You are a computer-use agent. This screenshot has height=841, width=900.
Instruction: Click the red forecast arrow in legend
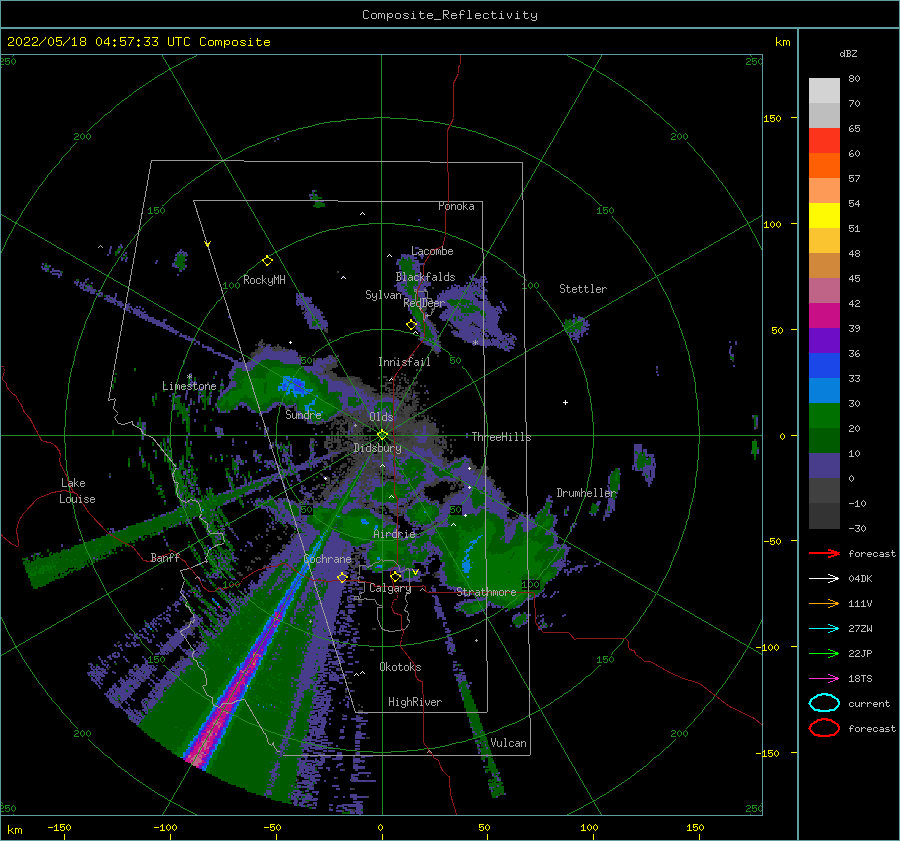click(824, 553)
